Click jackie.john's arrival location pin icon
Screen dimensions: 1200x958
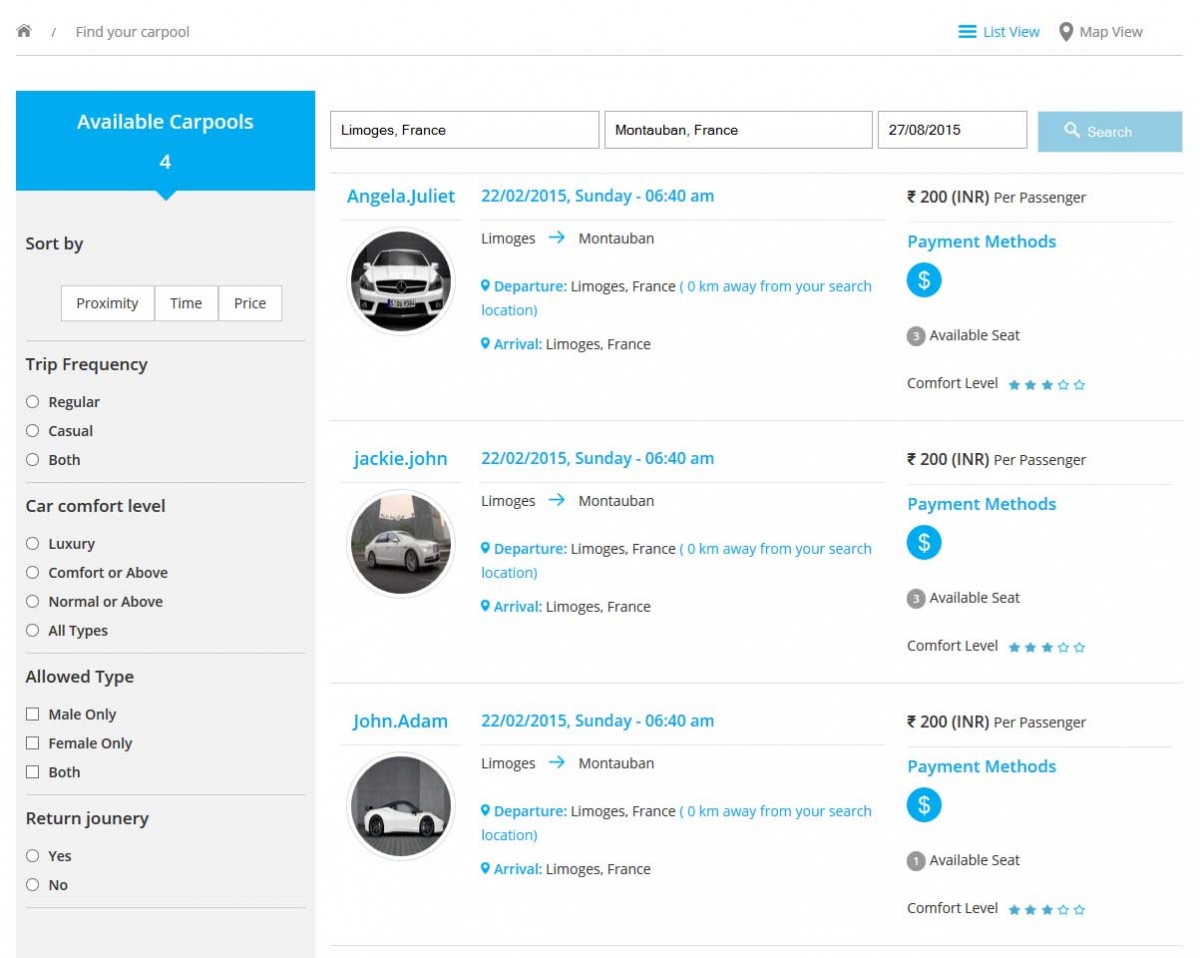tap(485, 606)
